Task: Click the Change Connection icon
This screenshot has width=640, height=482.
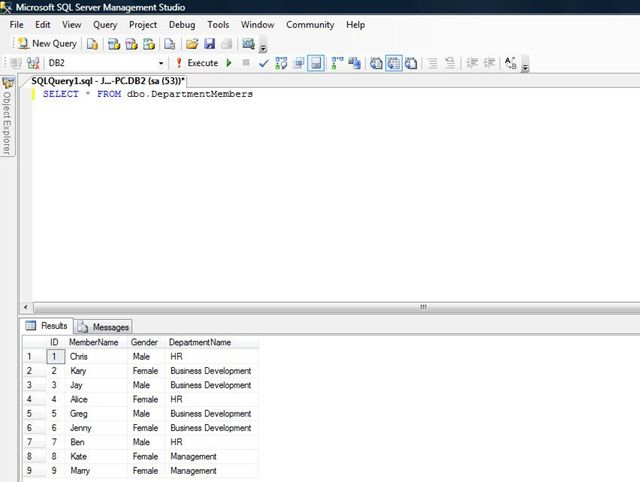Action: [x=33, y=63]
